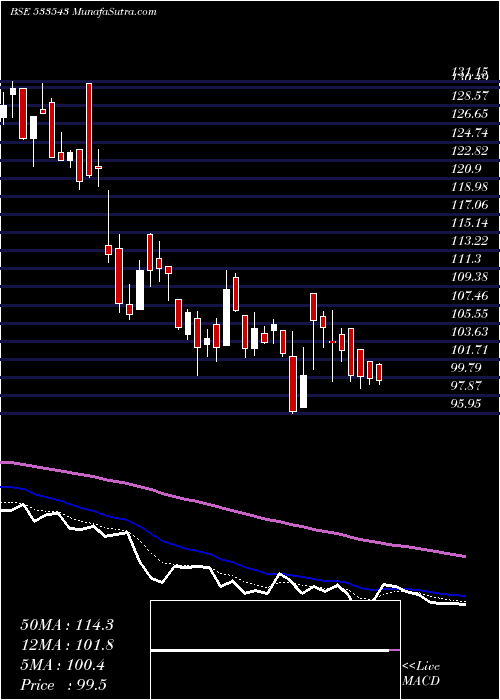Screen dimensions: 500x700
Task: Click the blue 12MA line
Action: (232, 562)
